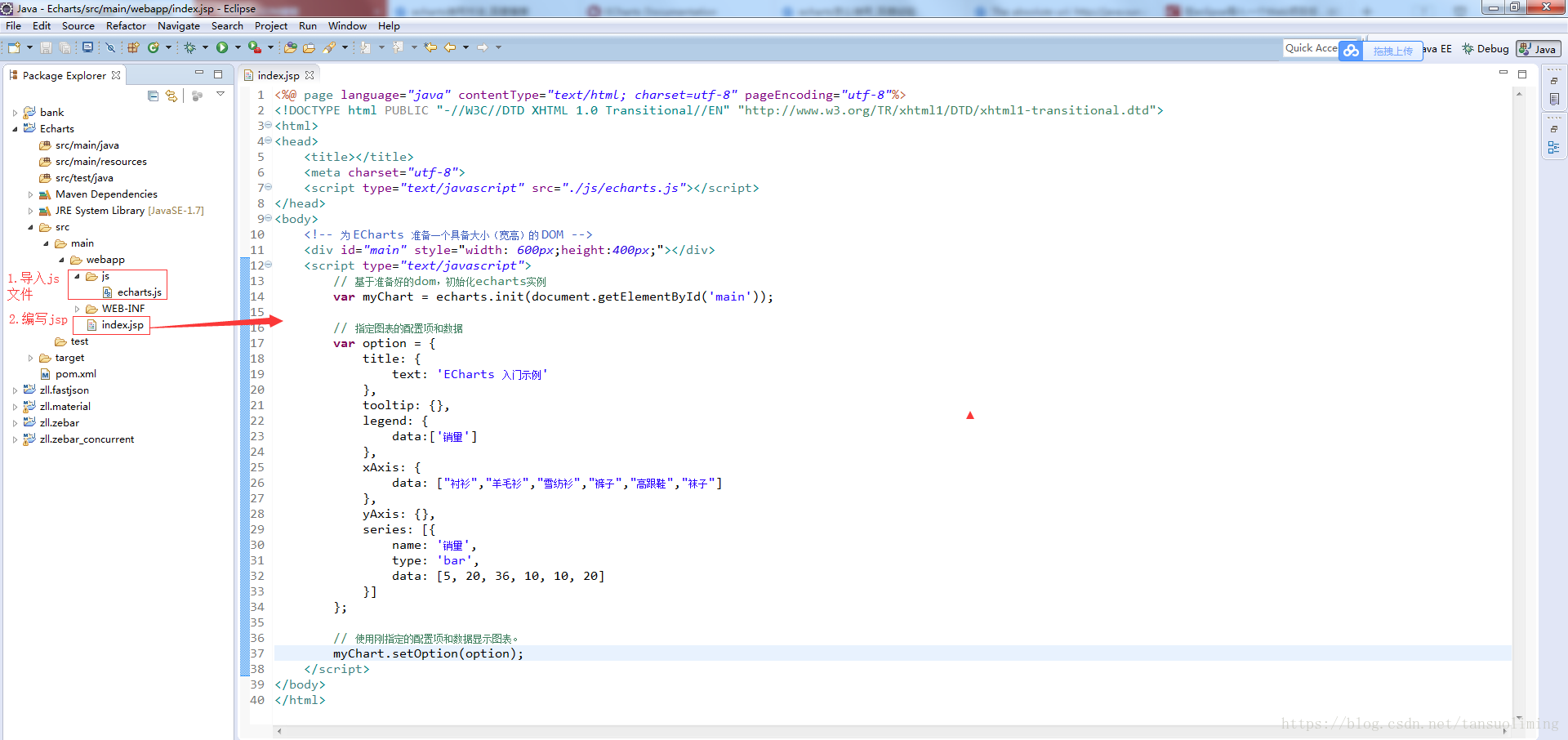Click the Previous Annotation icon
Image resolution: width=1568 pixels, height=740 pixels.
(399, 48)
